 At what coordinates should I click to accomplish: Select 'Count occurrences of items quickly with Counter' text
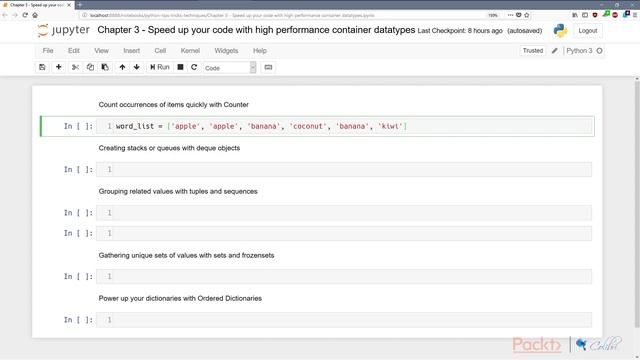173,104
